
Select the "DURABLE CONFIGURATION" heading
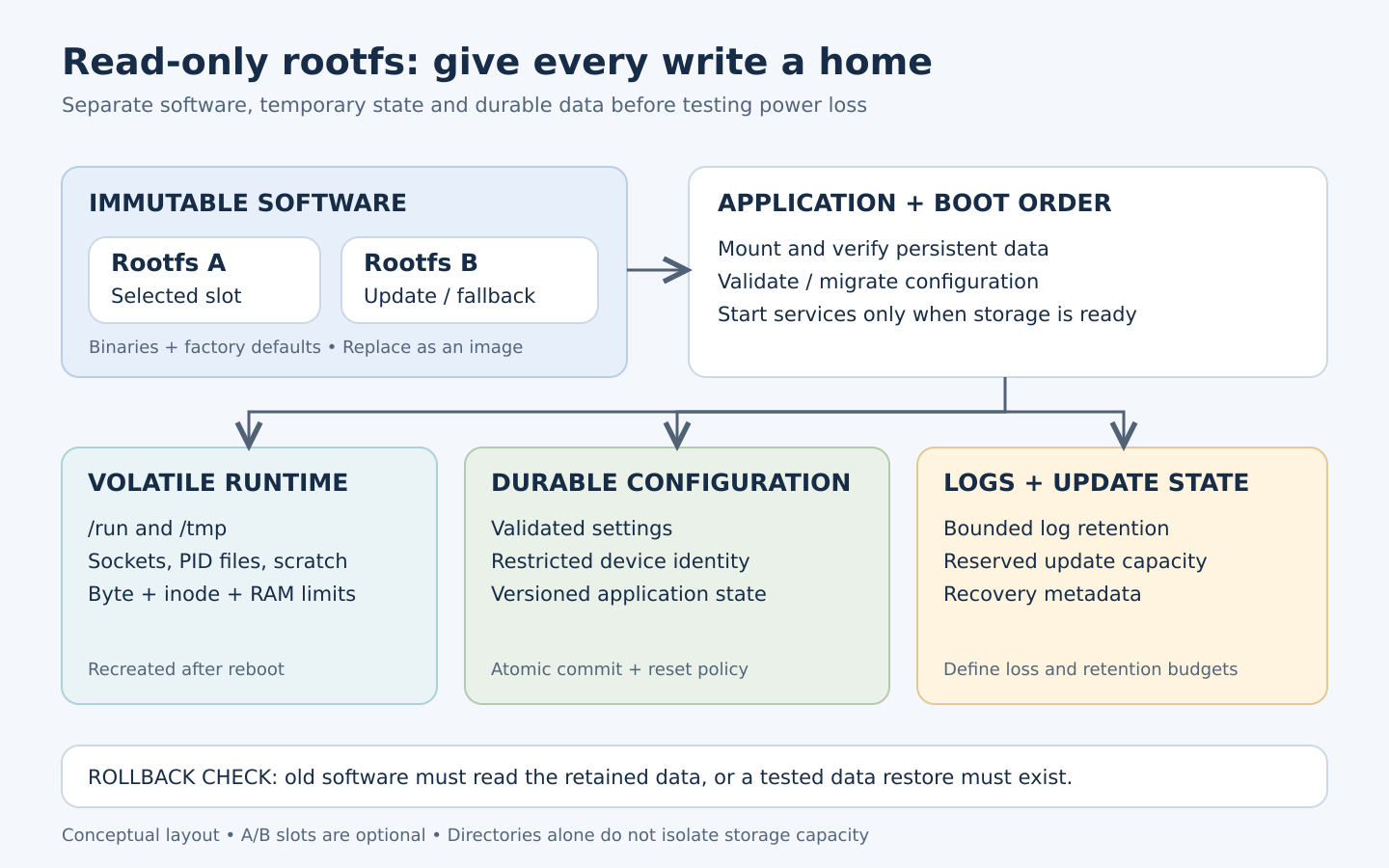click(x=671, y=483)
